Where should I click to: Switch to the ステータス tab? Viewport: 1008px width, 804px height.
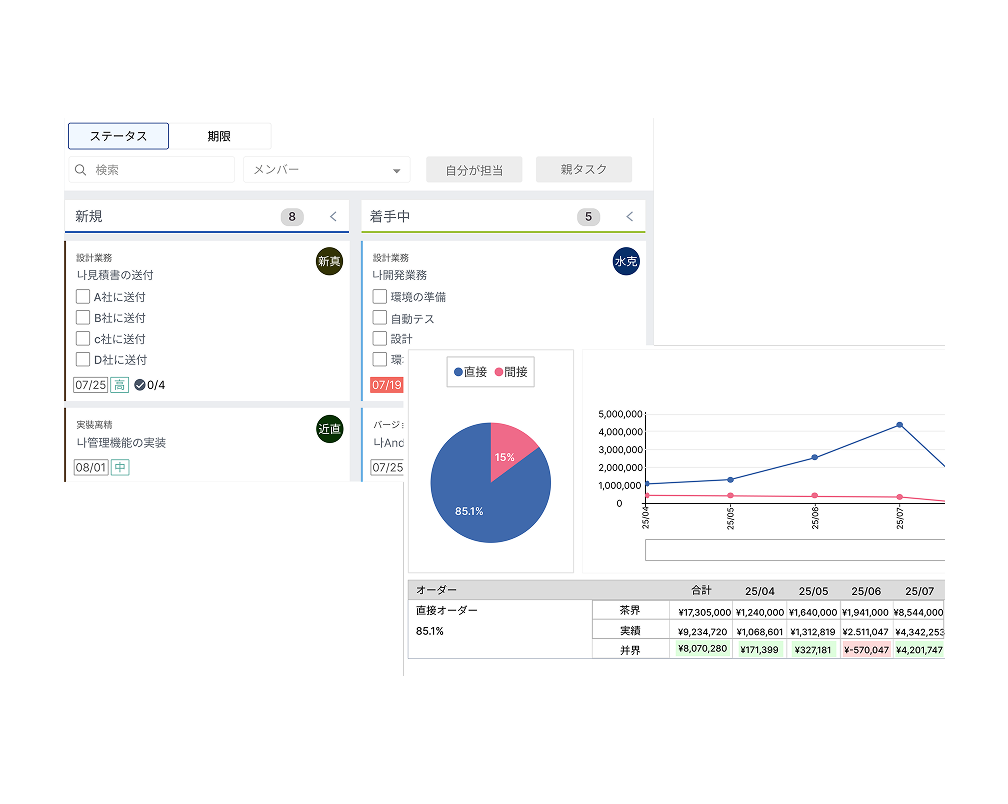[118, 136]
